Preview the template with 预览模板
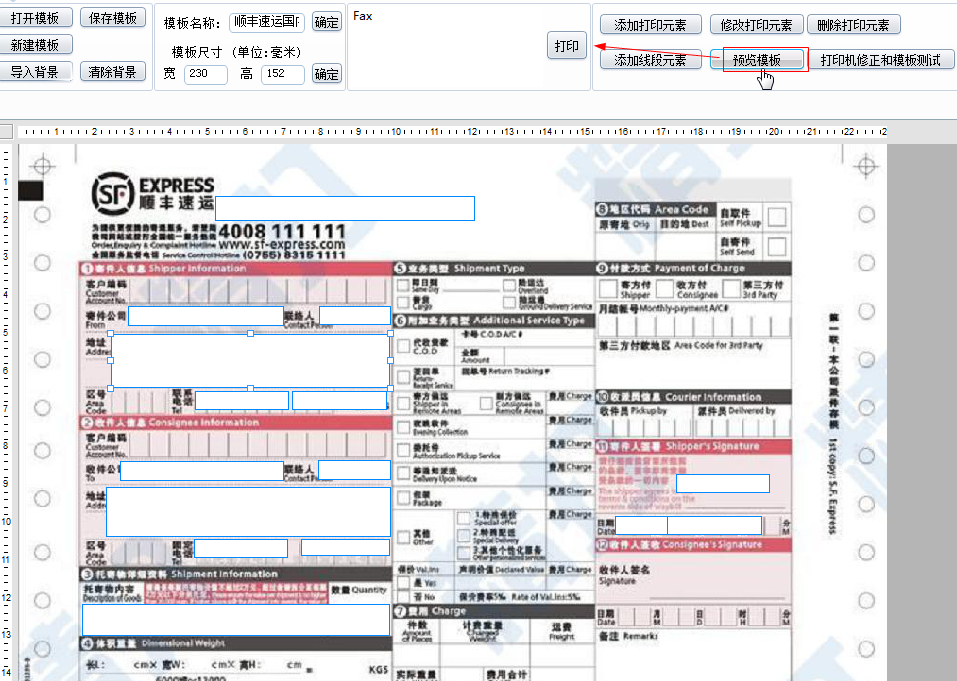The height and width of the screenshot is (681, 957). point(757,60)
